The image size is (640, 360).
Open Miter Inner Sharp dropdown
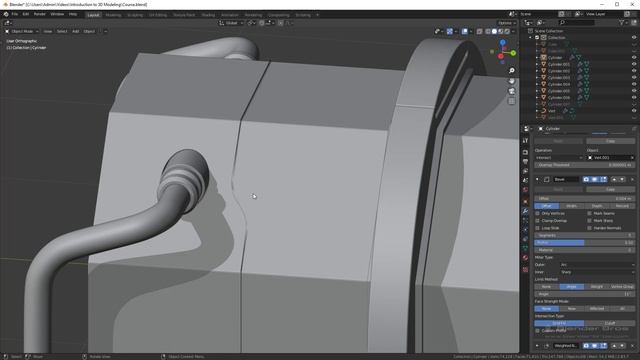tap(598, 272)
